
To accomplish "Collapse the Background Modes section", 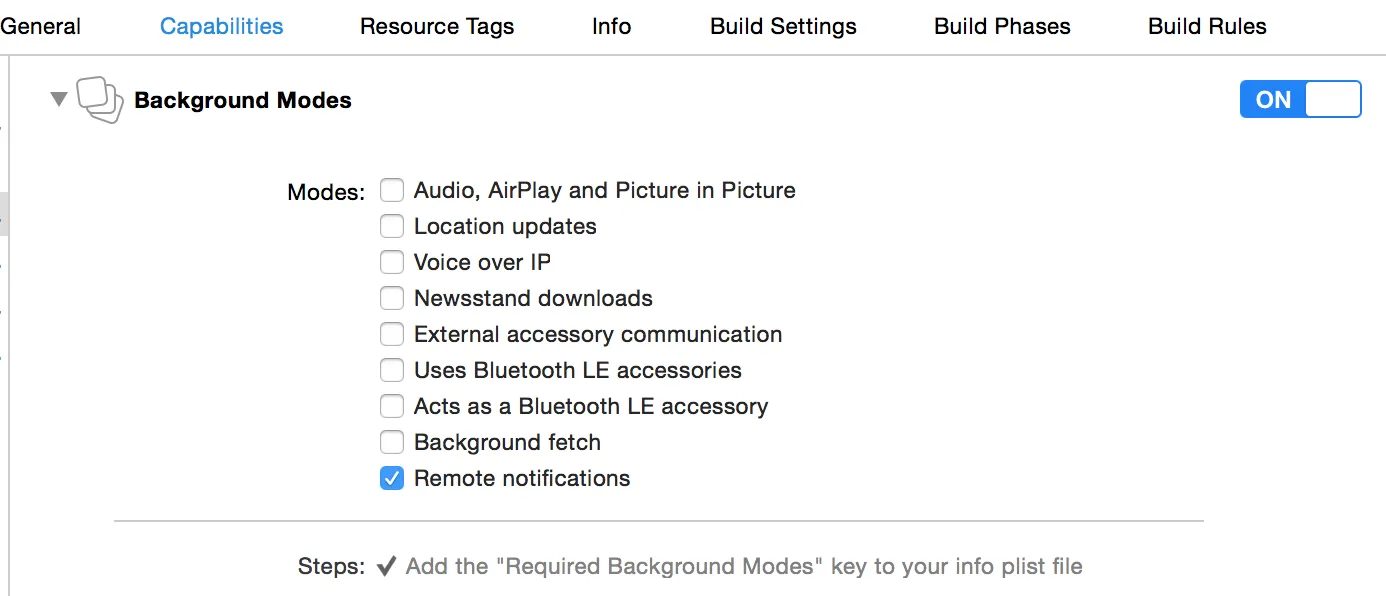I will 59,99.
